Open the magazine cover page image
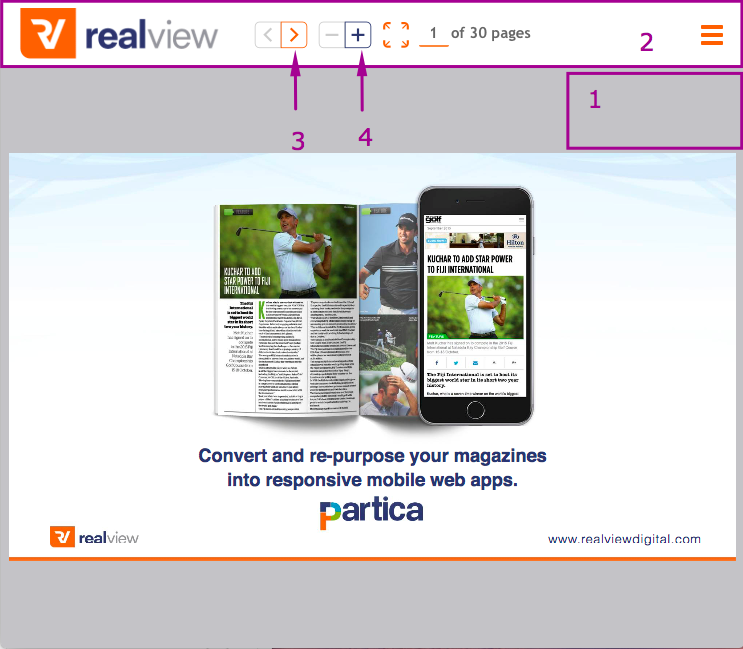Screen dimensions: 743x649 (372, 356)
